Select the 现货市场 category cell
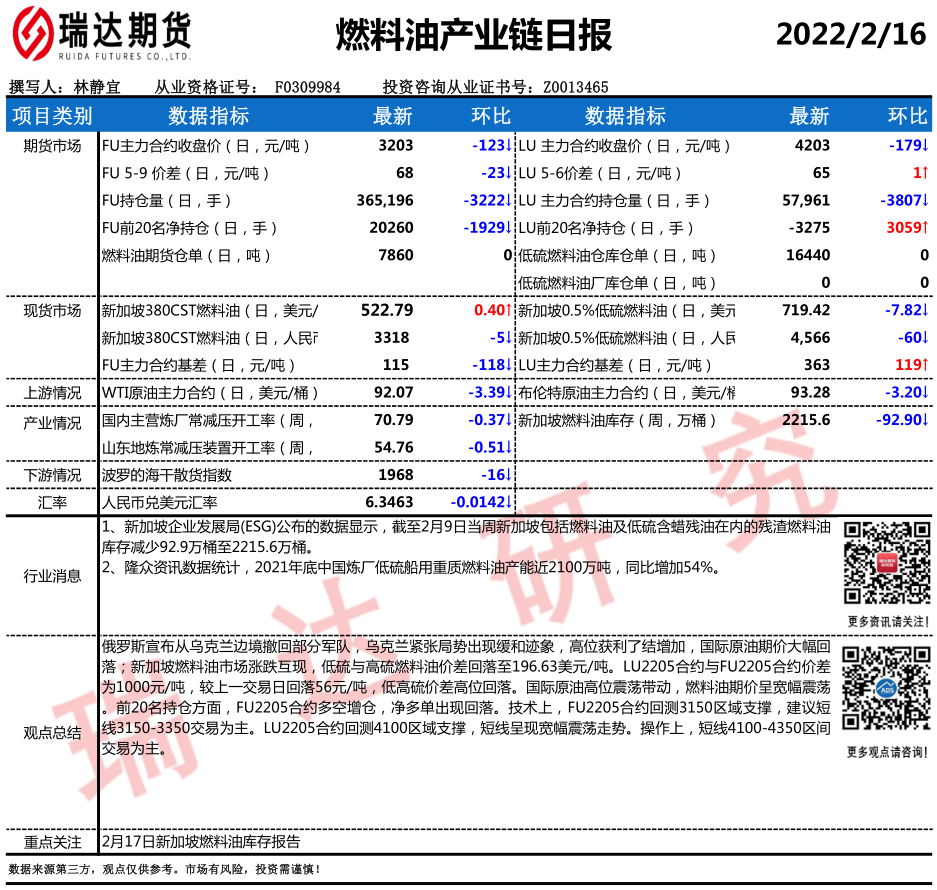The height and width of the screenshot is (890, 937). 52,311
